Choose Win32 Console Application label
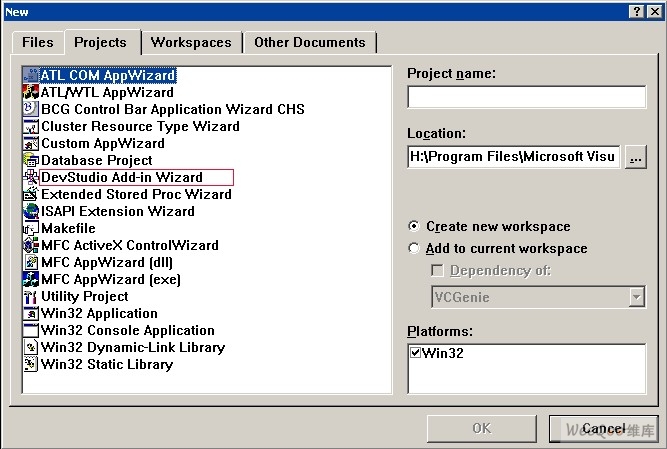This screenshot has height=449, width=667. pos(128,330)
